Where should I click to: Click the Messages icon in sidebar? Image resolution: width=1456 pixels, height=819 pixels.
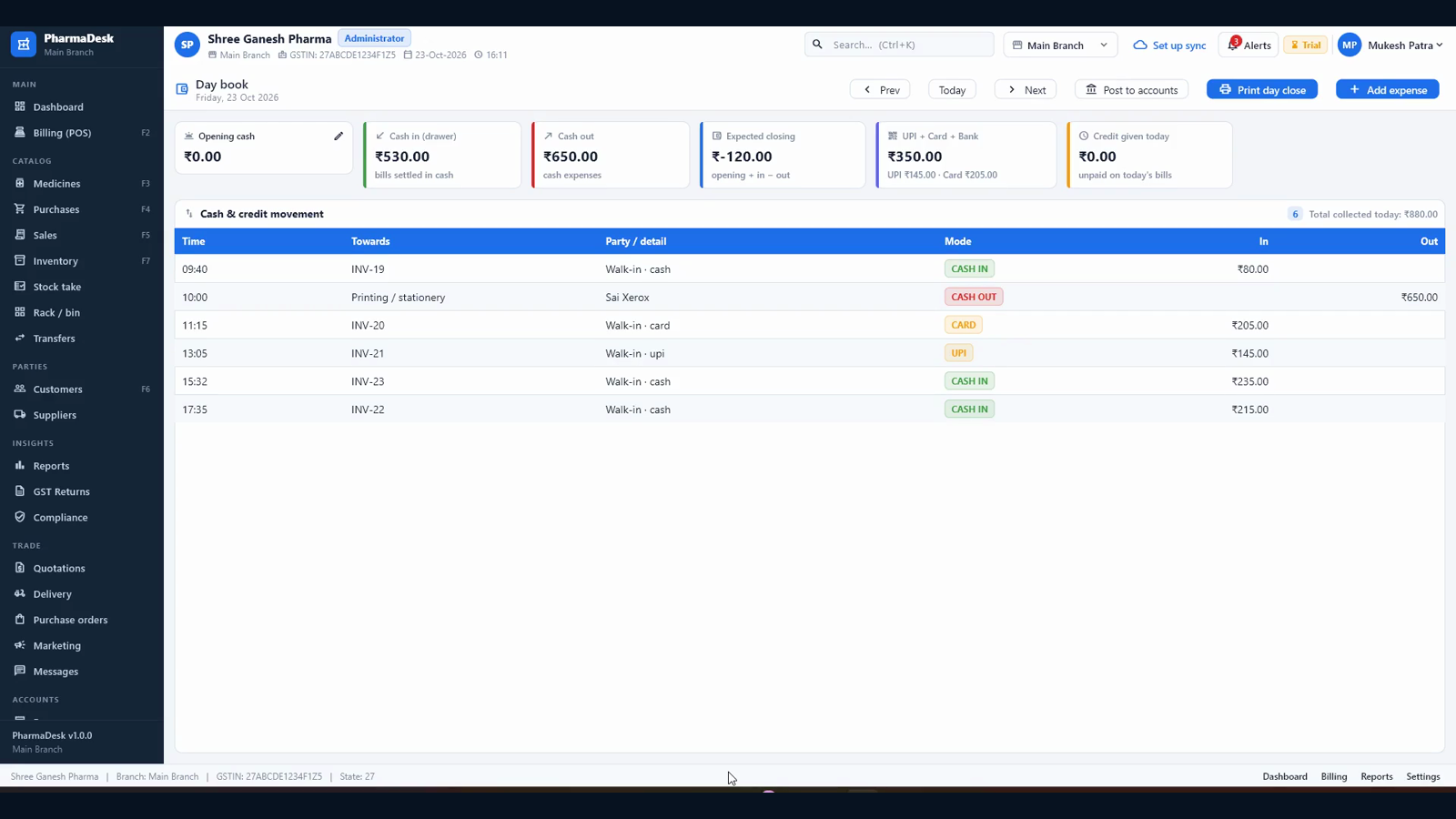click(x=20, y=671)
